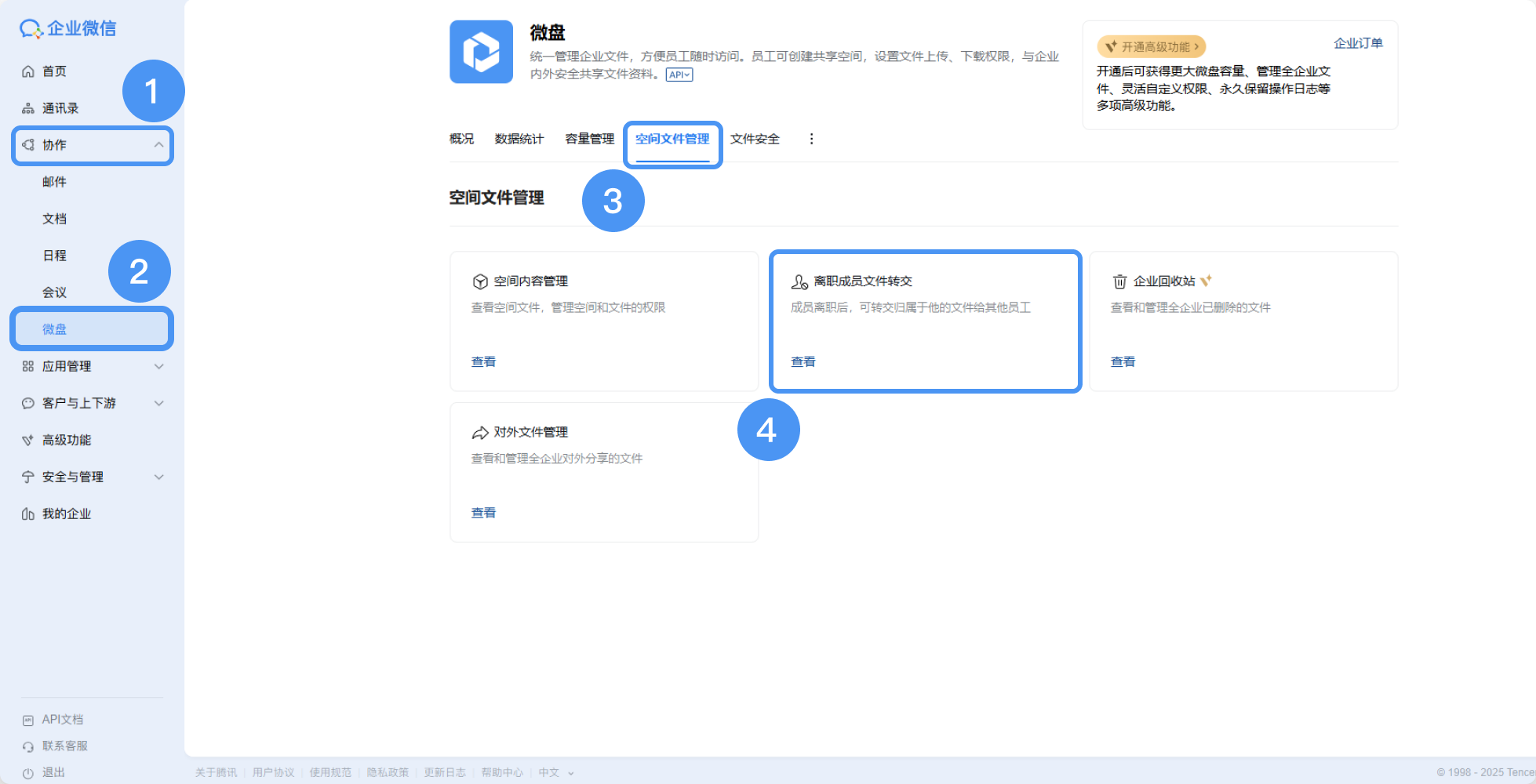Click the trash icon on 企业回收站 card
Viewport: 1536px width, 784px height.
point(1119,281)
